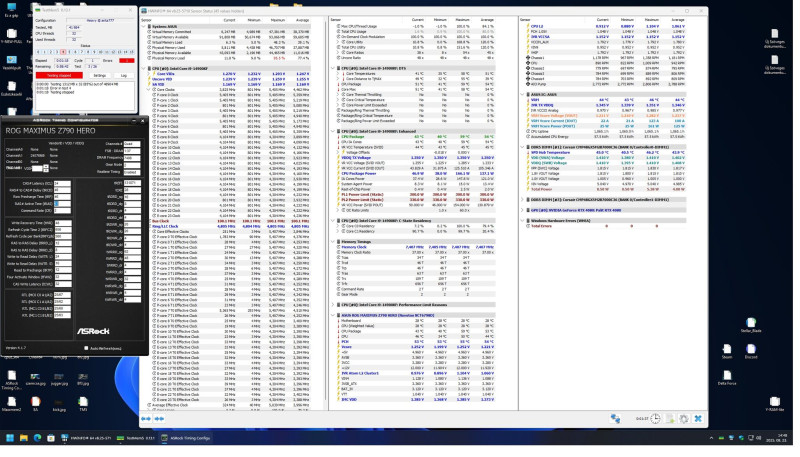Collapse the 'CPU [#0] ... DTS' sensor group
This screenshot has width=800, height=457.
(x=333, y=68)
